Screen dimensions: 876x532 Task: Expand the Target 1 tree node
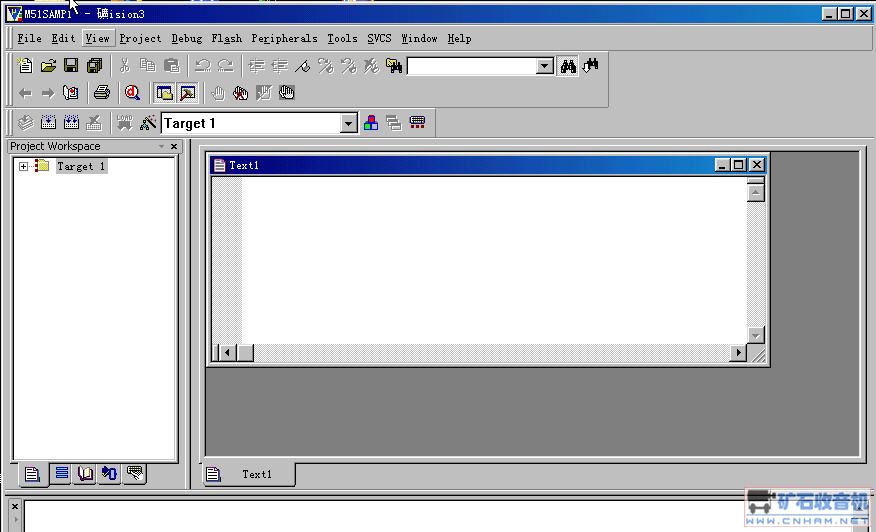click(23, 166)
